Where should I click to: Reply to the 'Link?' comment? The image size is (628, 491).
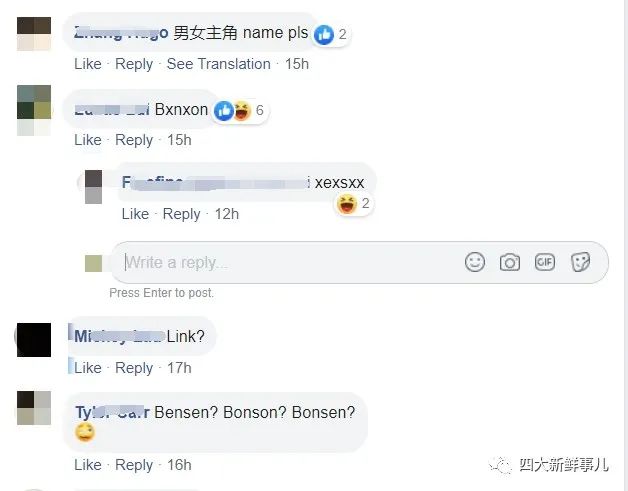tap(134, 368)
